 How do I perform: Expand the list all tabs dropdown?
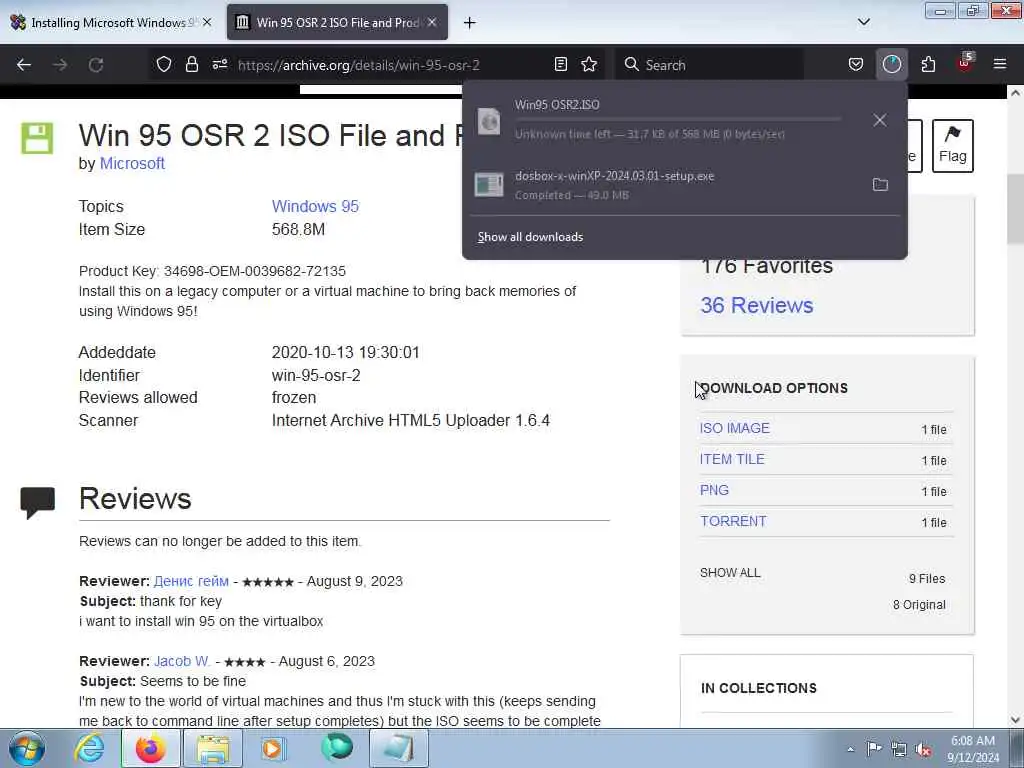point(863,22)
